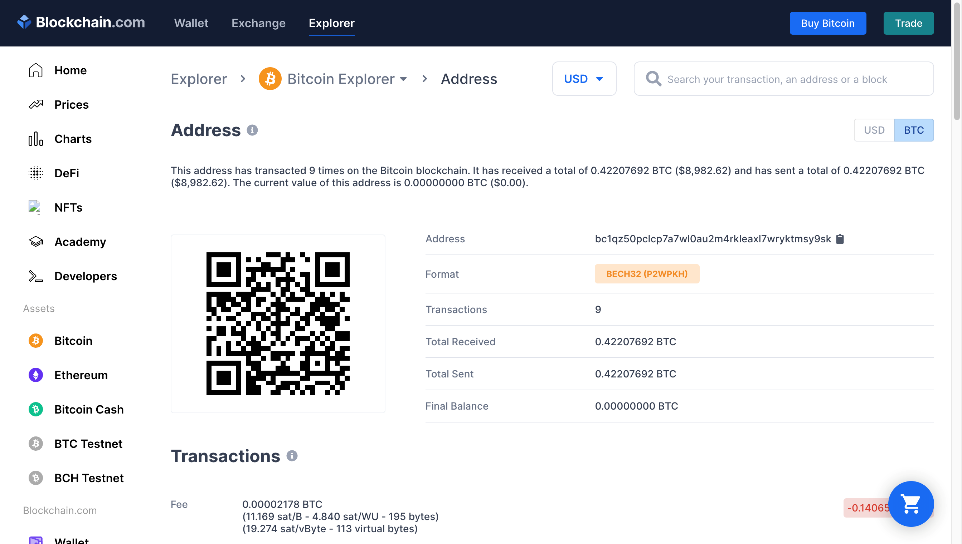Viewport: 962px width, 544px height.
Task: Click the info icon next to Transactions heading
Action: (292, 456)
